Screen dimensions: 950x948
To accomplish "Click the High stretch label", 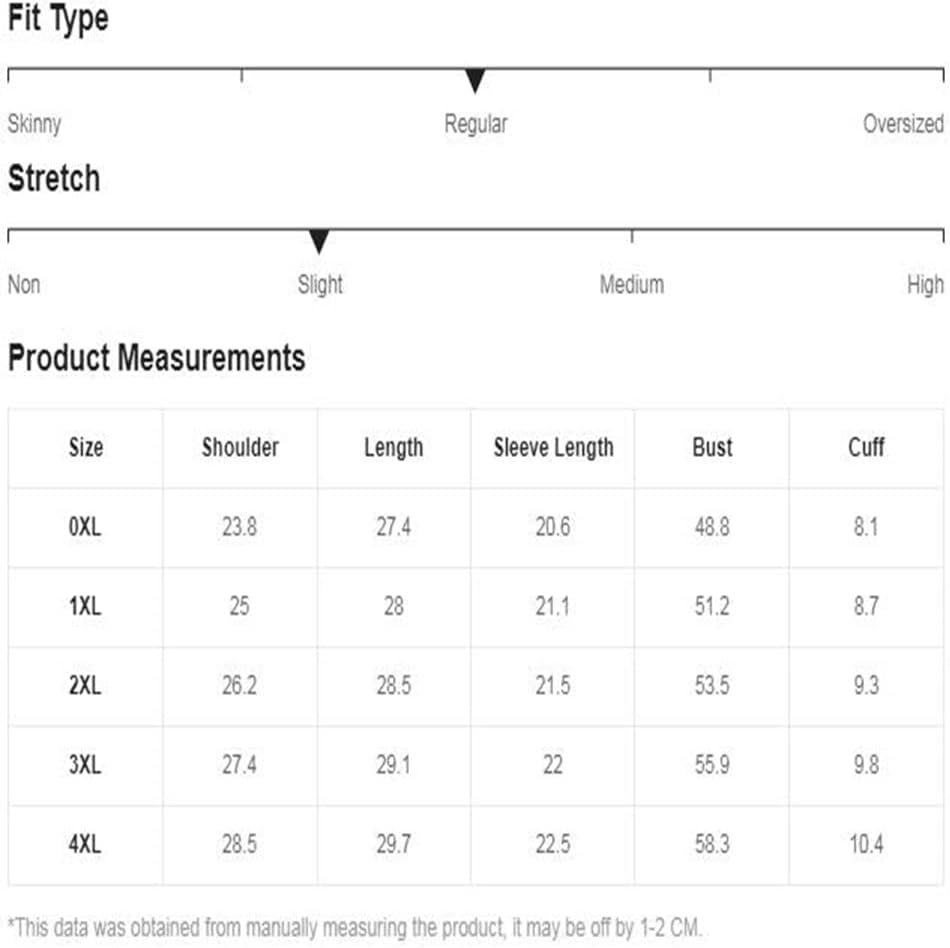I will (x=925, y=284).
